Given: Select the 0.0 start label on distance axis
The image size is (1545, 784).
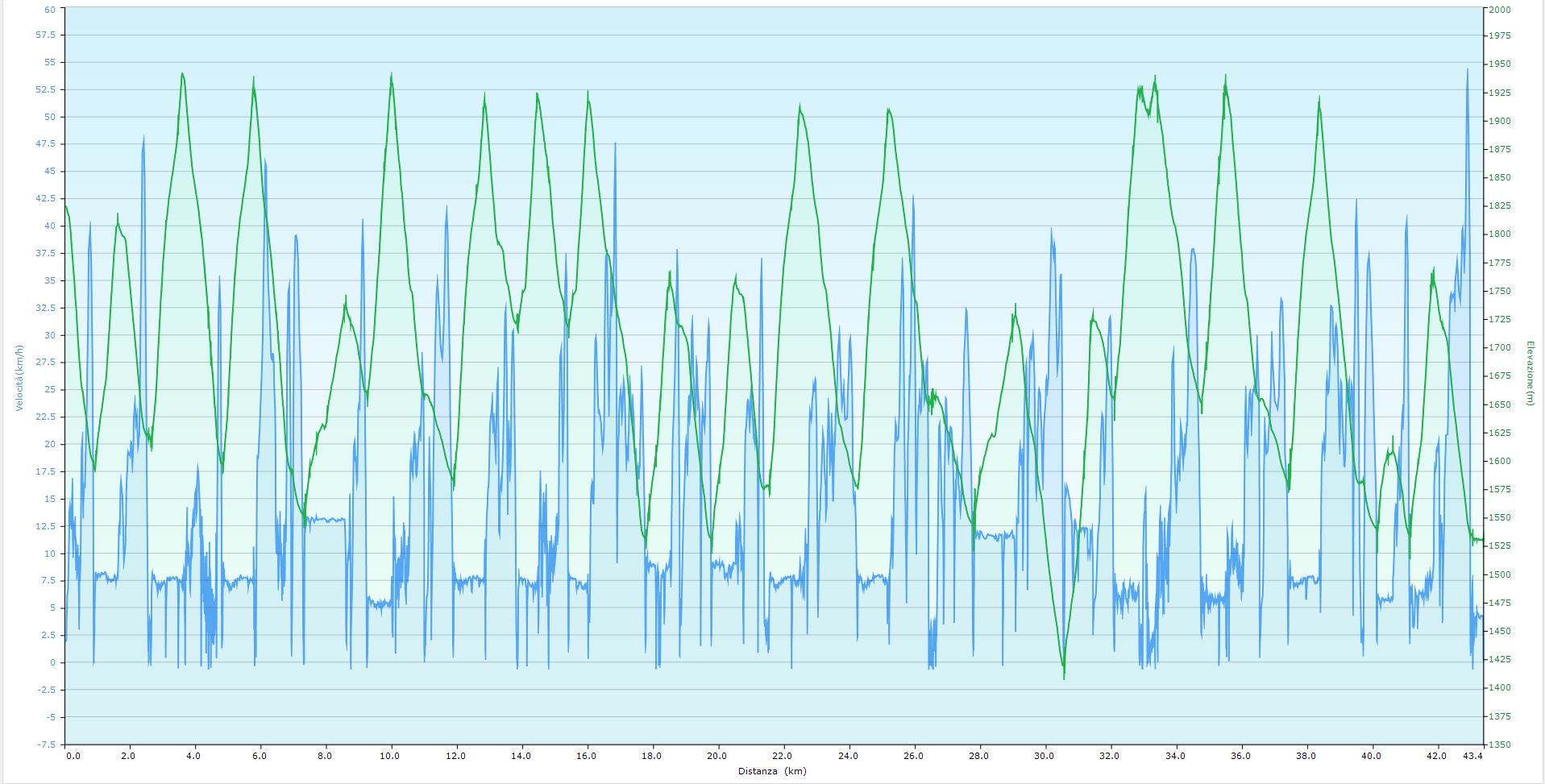Looking at the screenshot, I should tap(73, 756).
